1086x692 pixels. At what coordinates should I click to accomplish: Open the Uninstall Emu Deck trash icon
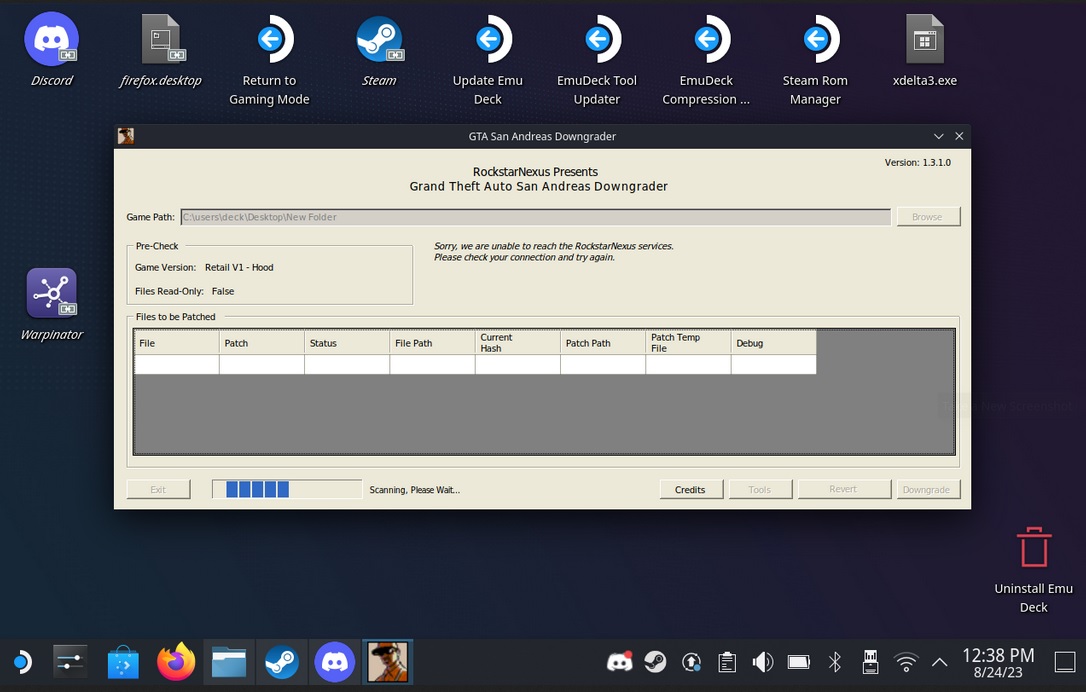pyautogui.click(x=1033, y=549)
